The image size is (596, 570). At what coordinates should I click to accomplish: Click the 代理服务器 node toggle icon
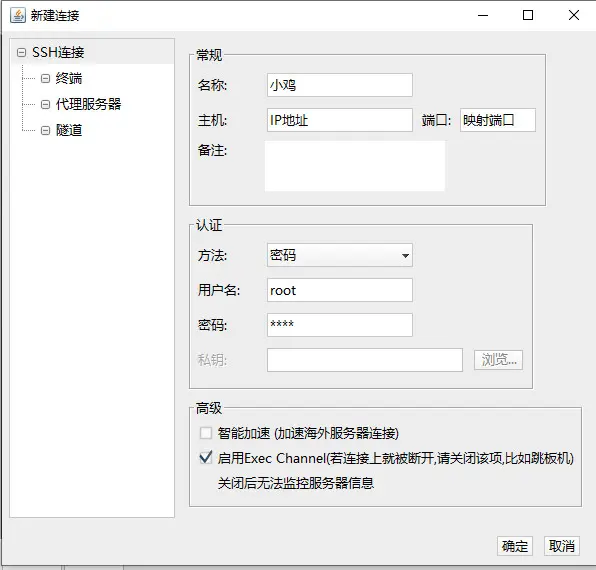coord(45,104)
